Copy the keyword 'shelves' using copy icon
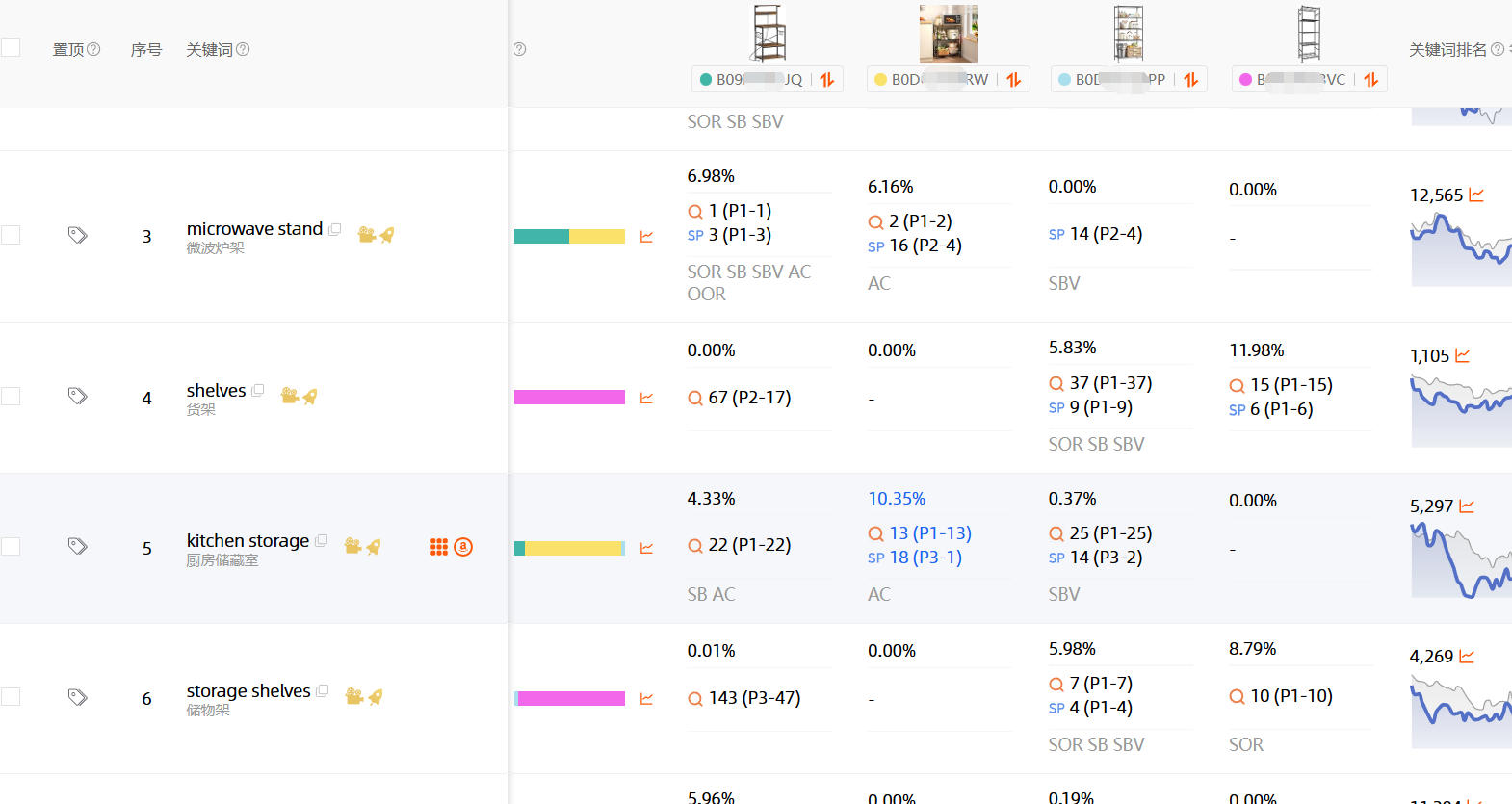This screenshot has width=1512, height=804. click(x=258, y=390)
